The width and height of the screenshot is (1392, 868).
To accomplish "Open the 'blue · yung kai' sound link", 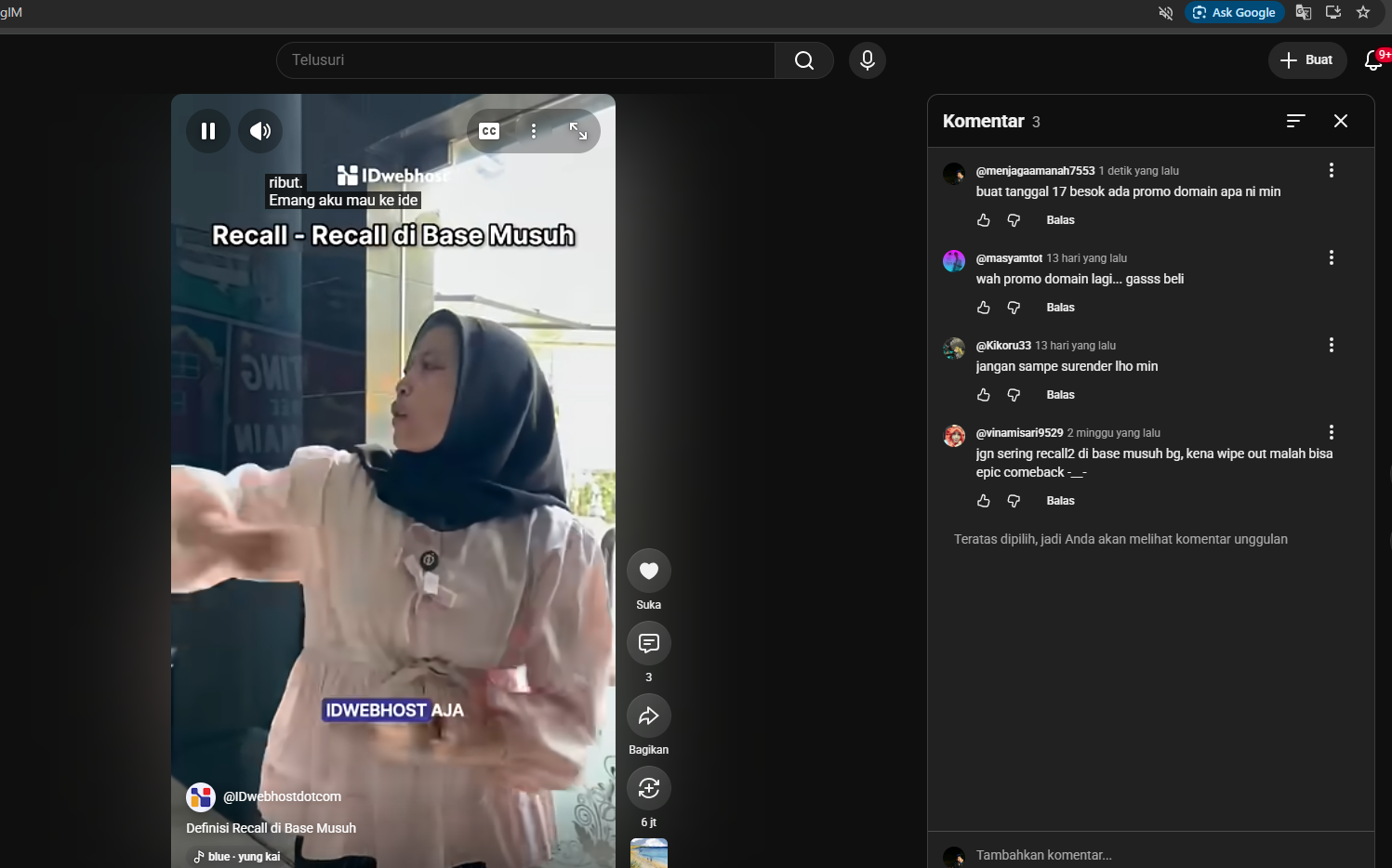I will (236, 857).
